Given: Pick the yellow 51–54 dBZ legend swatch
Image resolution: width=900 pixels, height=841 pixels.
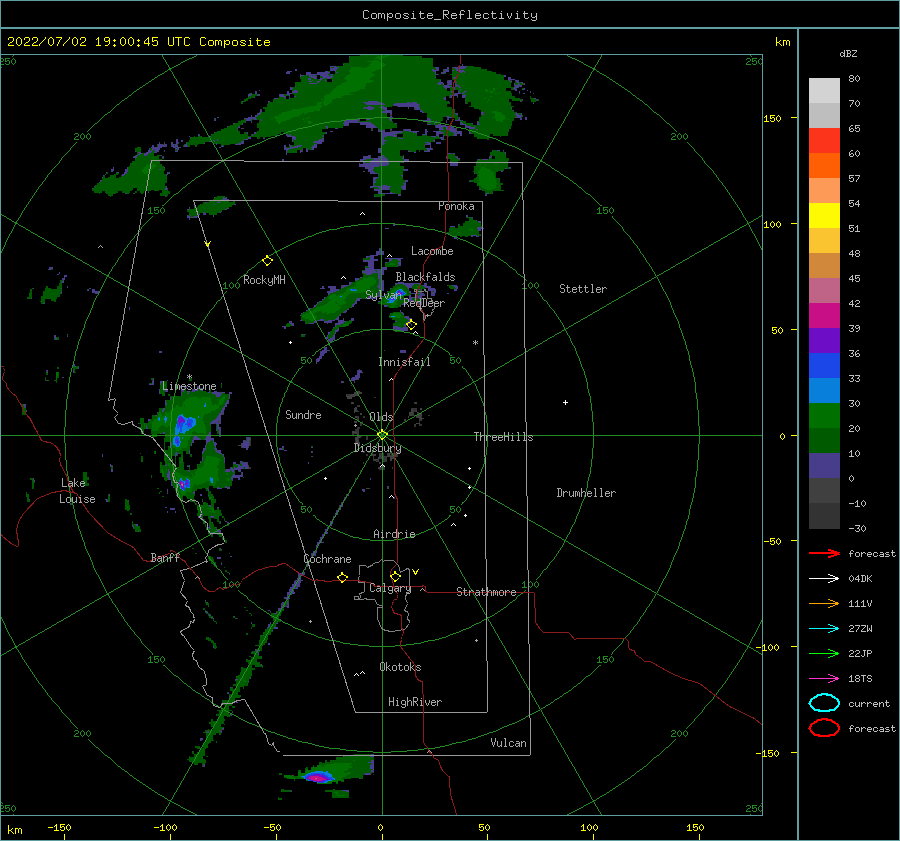Looking at the screenshot, I should (x=824, y=216).
